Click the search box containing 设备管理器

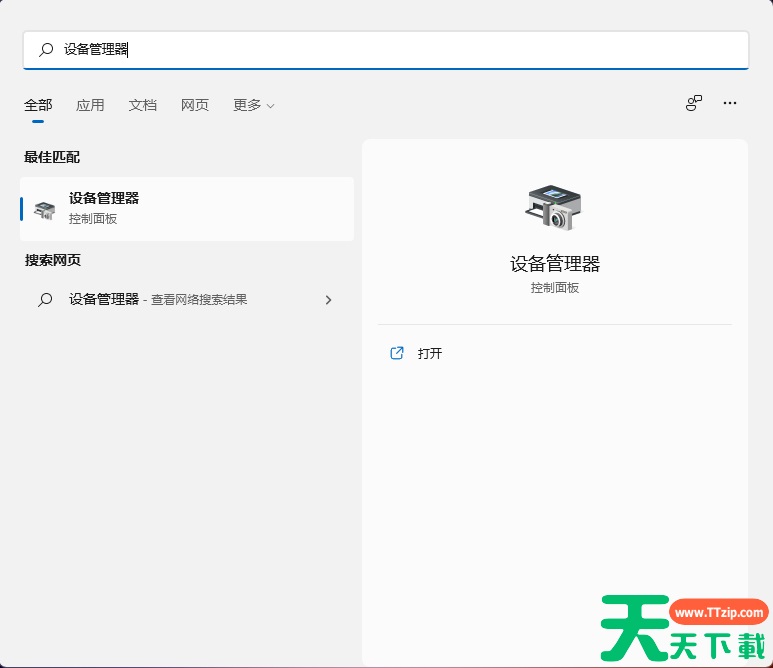pos(386,50)
